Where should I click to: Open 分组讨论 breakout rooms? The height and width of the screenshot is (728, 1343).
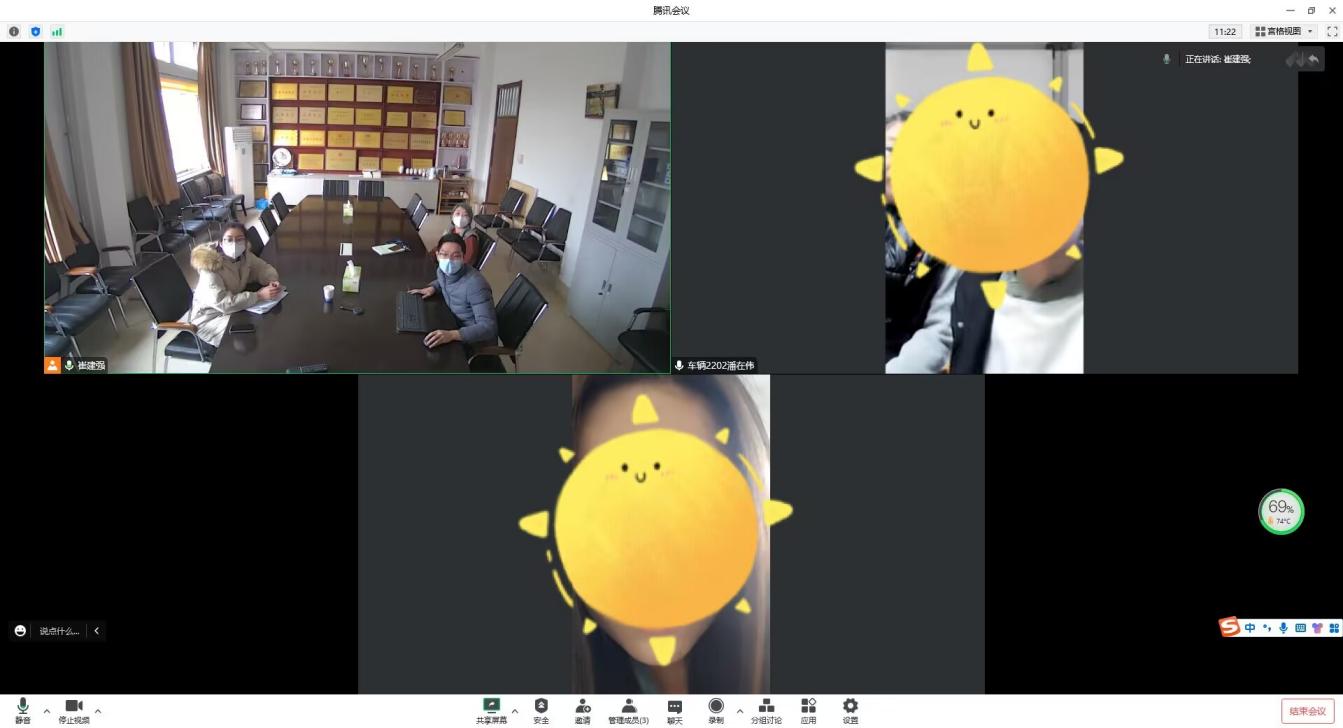pos(766,710)
